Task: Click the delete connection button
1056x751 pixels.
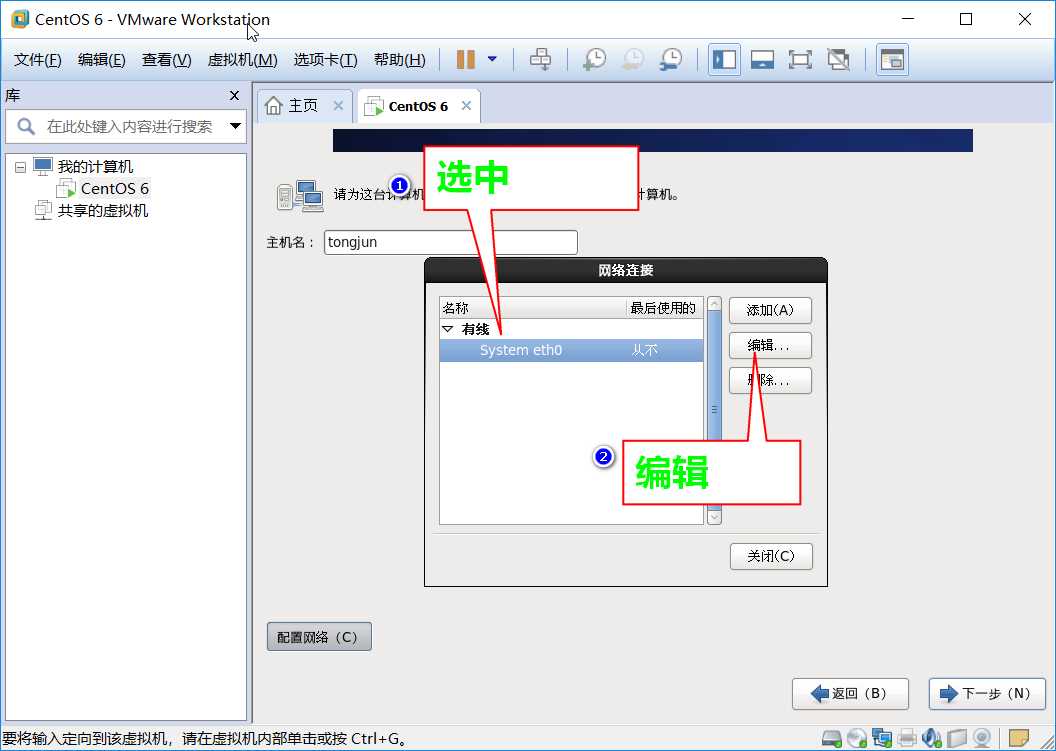Action: (x=770, y=381)
